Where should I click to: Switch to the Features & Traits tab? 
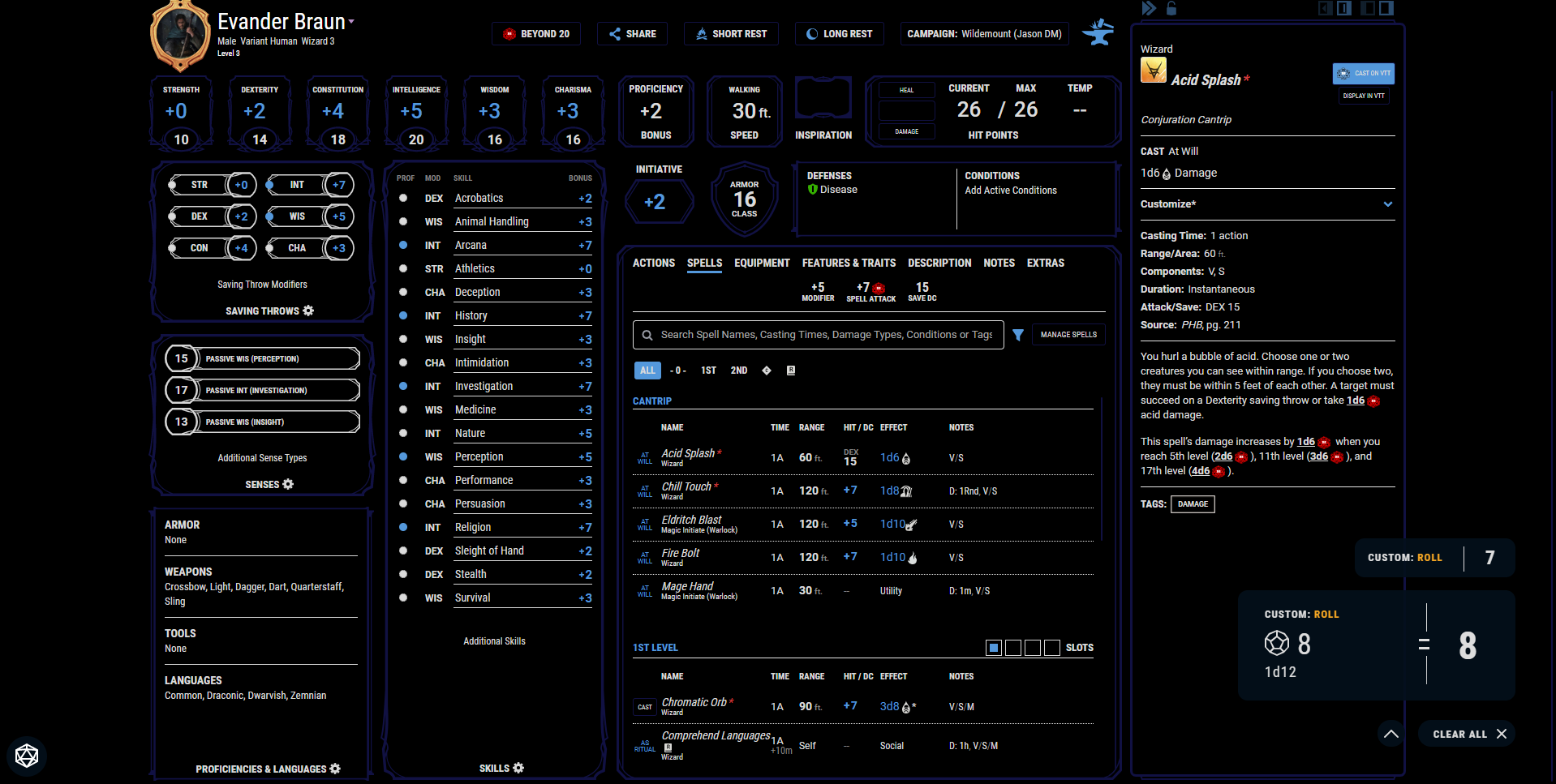coord(849,263)
